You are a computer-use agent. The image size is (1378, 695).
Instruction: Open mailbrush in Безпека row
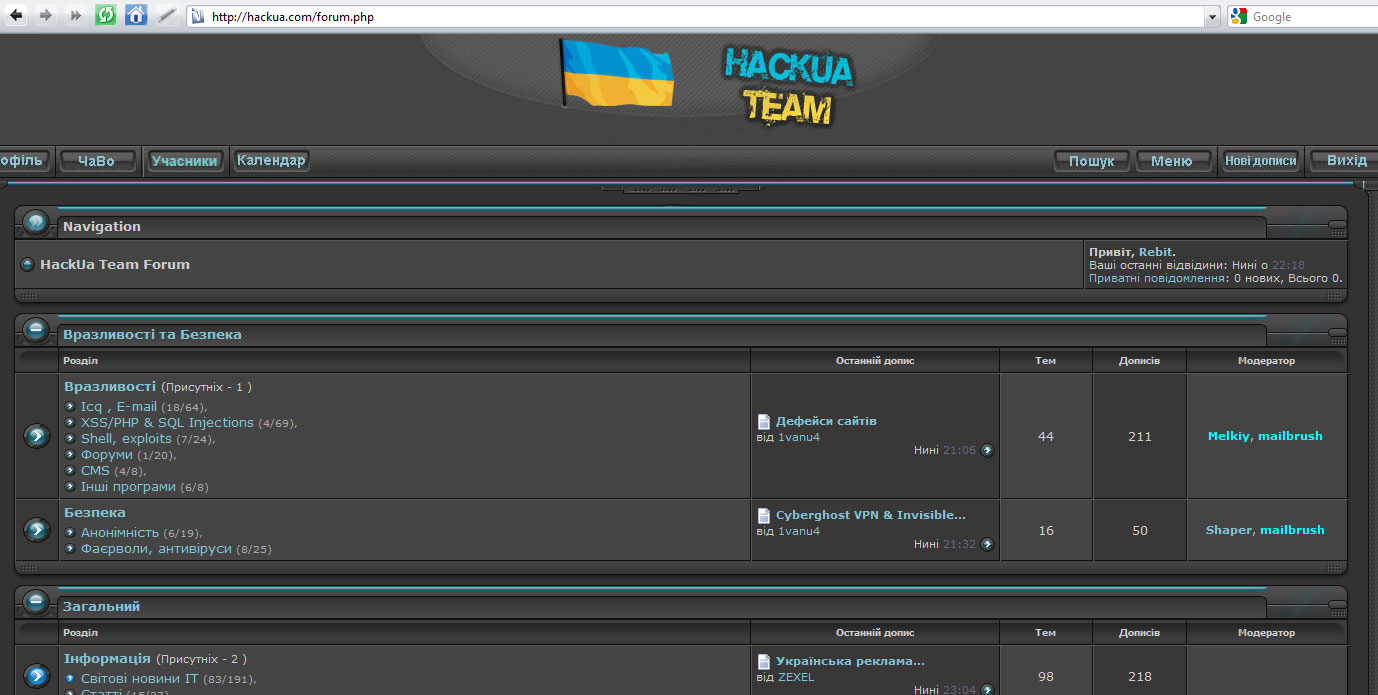(x=1292, y=530)
